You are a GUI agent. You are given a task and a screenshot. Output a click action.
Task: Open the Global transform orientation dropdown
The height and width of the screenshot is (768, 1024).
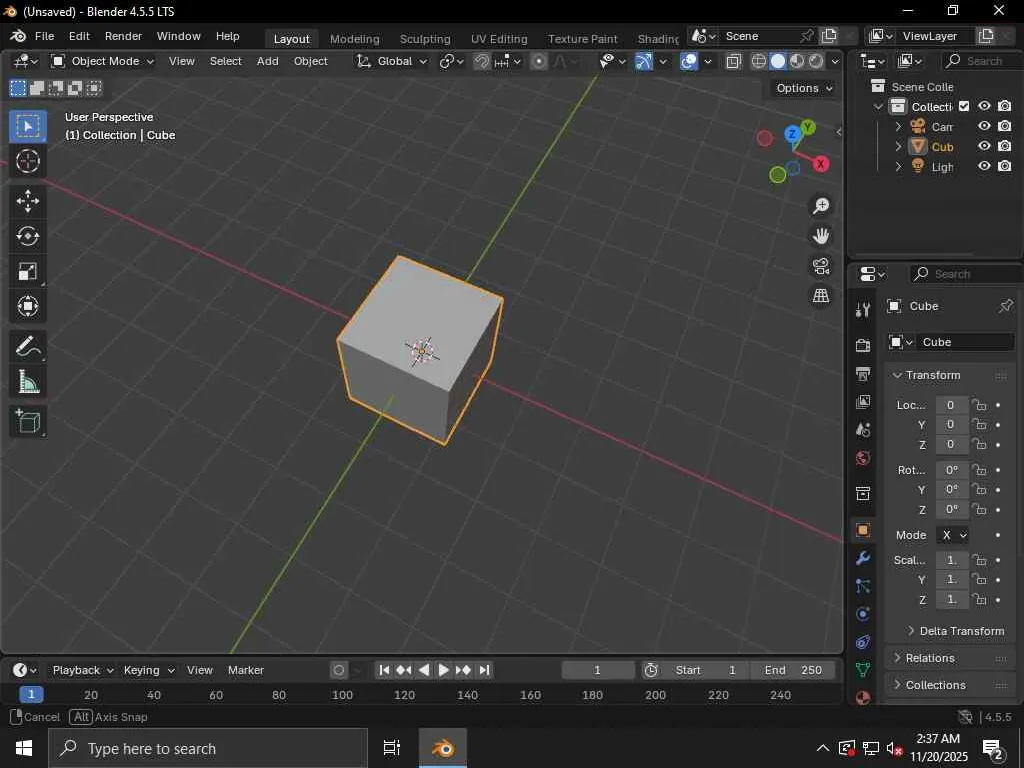(x=392, y=61)
